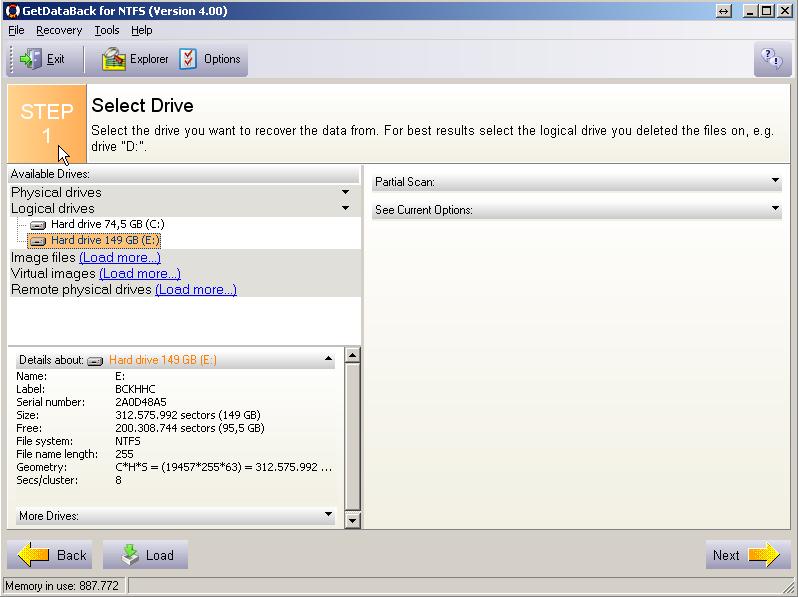The width and height of the screenshot is (798, 597).
Task: Click the Geometry C*H*S value
Action: click(x=224, y=467)
